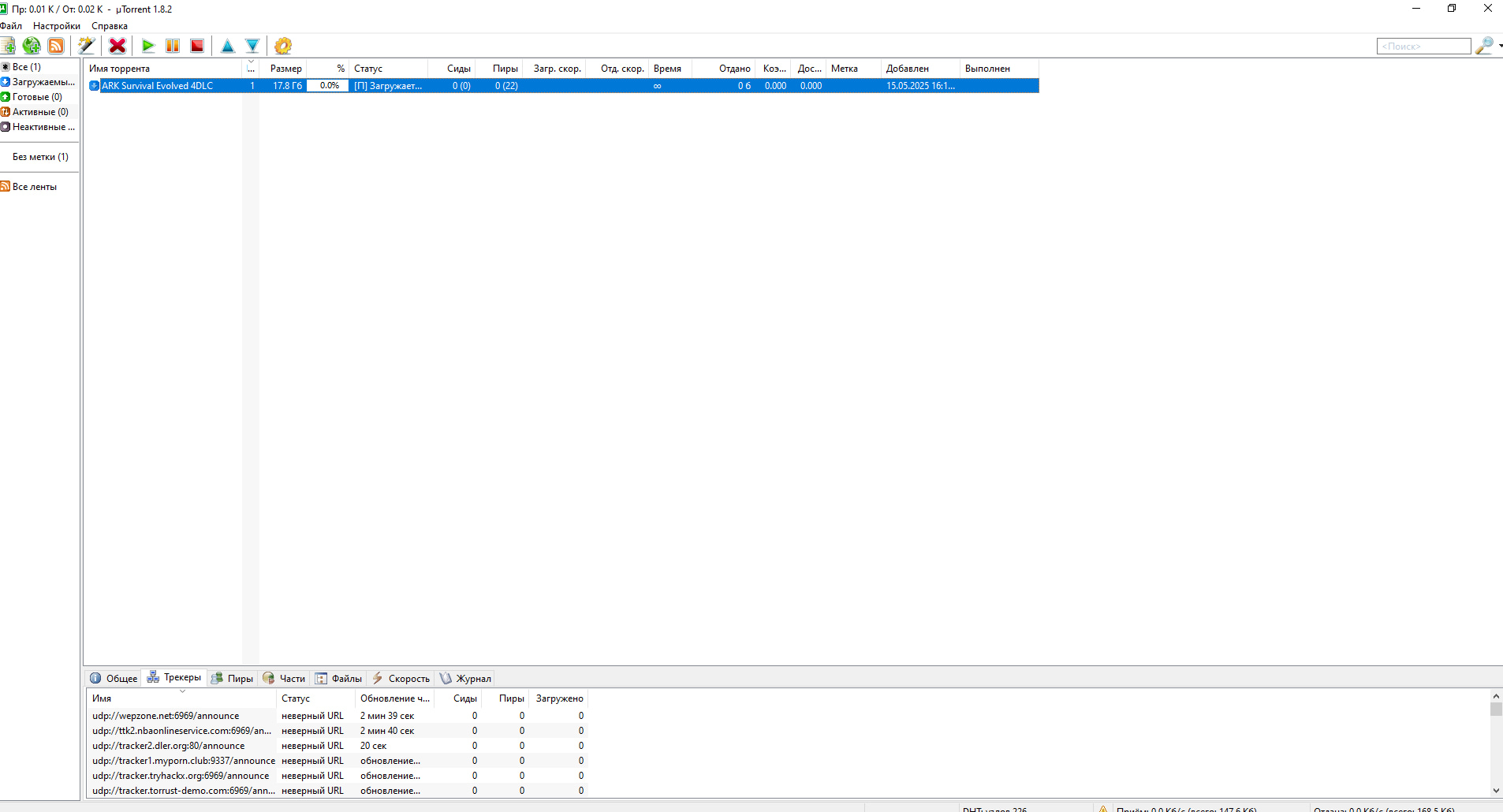
Task: Stop torrent with red stop icon
Action: pos(197,46)
